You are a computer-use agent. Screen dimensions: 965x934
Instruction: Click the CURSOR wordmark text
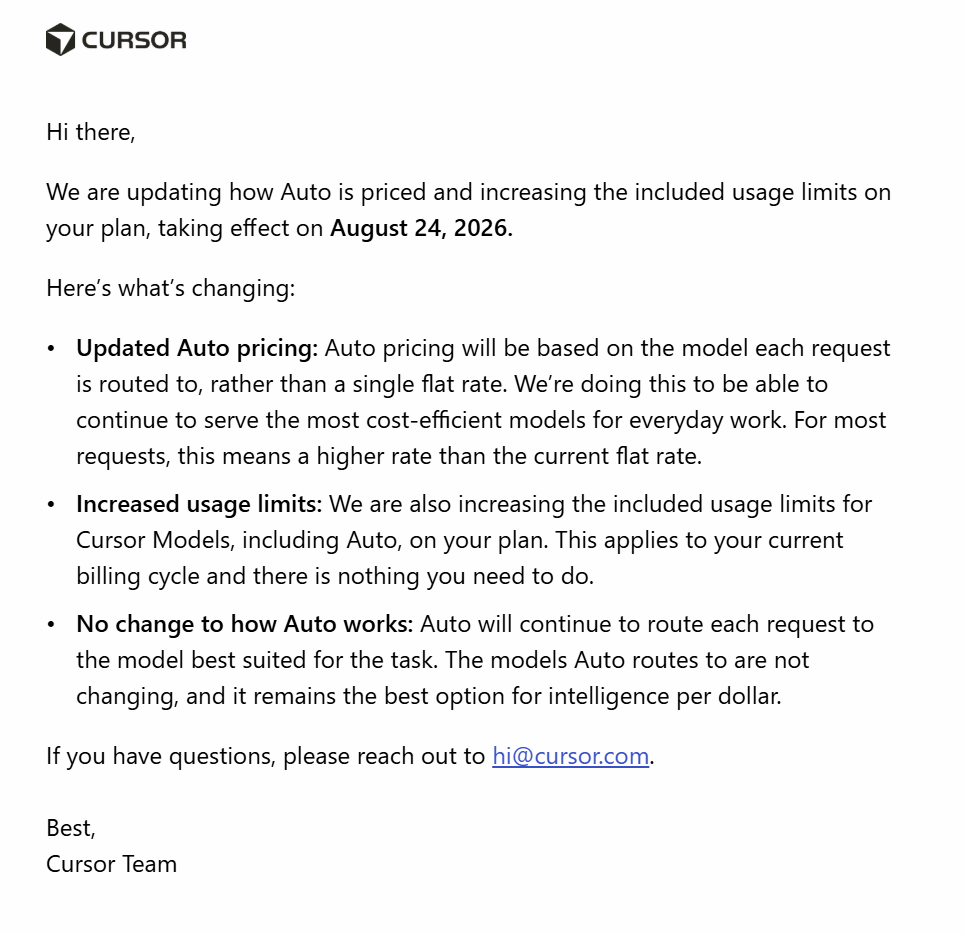[x=134, y=41]
